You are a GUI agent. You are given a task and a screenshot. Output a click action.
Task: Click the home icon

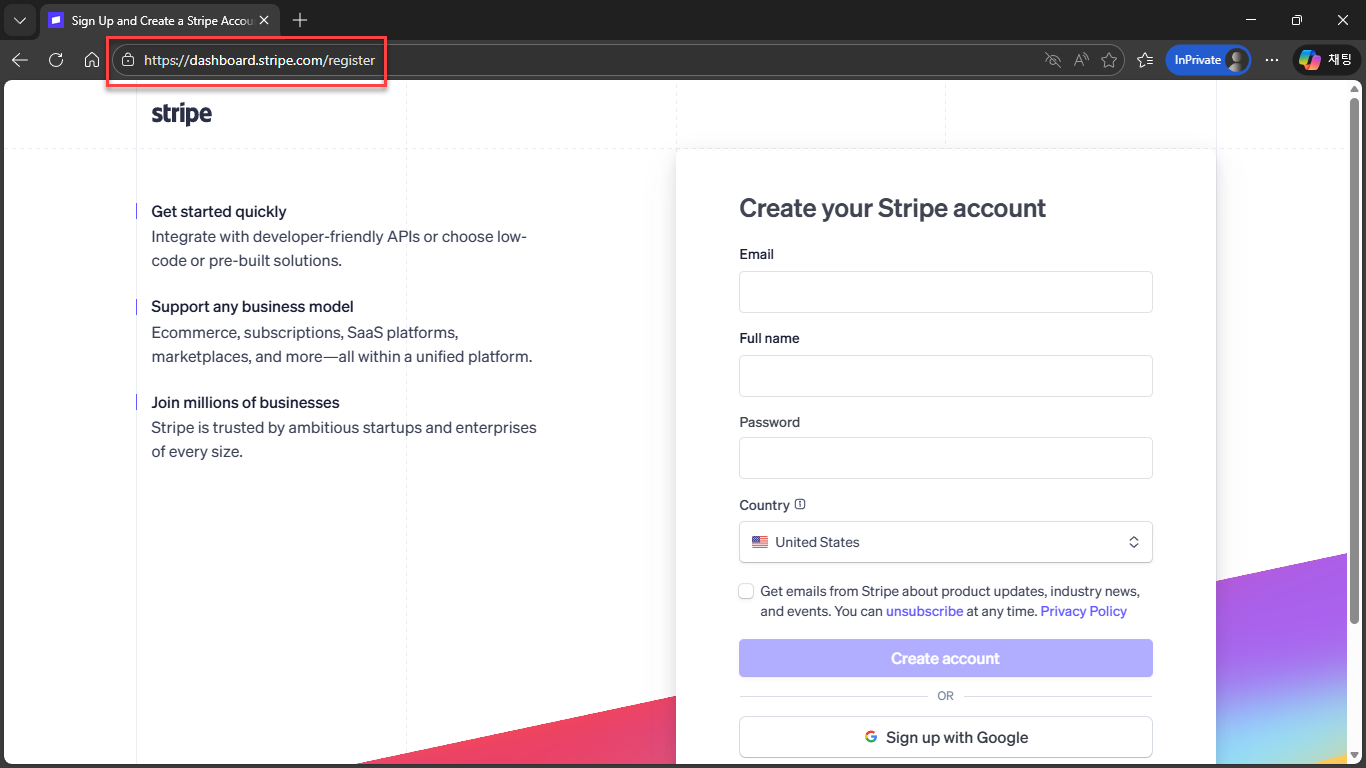tap(92, 60)
